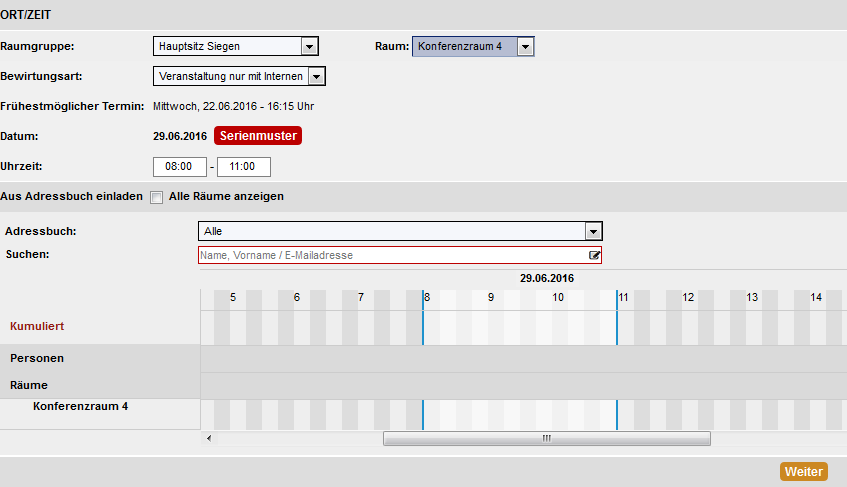This screenshot has width=847, height=487.
Task: Select the Kumuliert row label
Action: (x=37, y=326)
